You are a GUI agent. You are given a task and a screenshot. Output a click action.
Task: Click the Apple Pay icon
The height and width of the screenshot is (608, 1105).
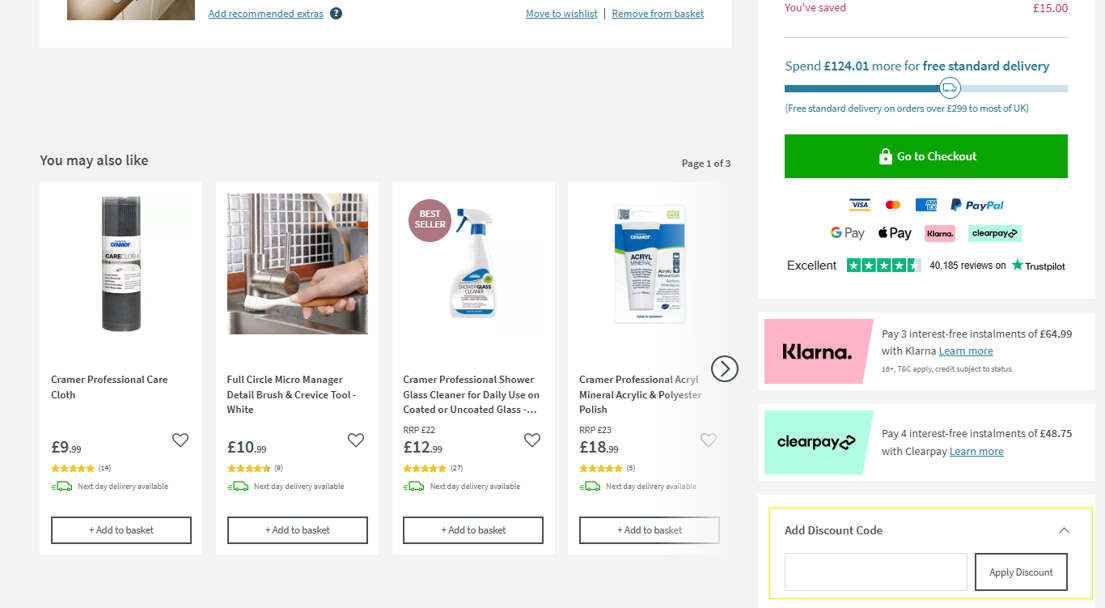pos(894,233)
